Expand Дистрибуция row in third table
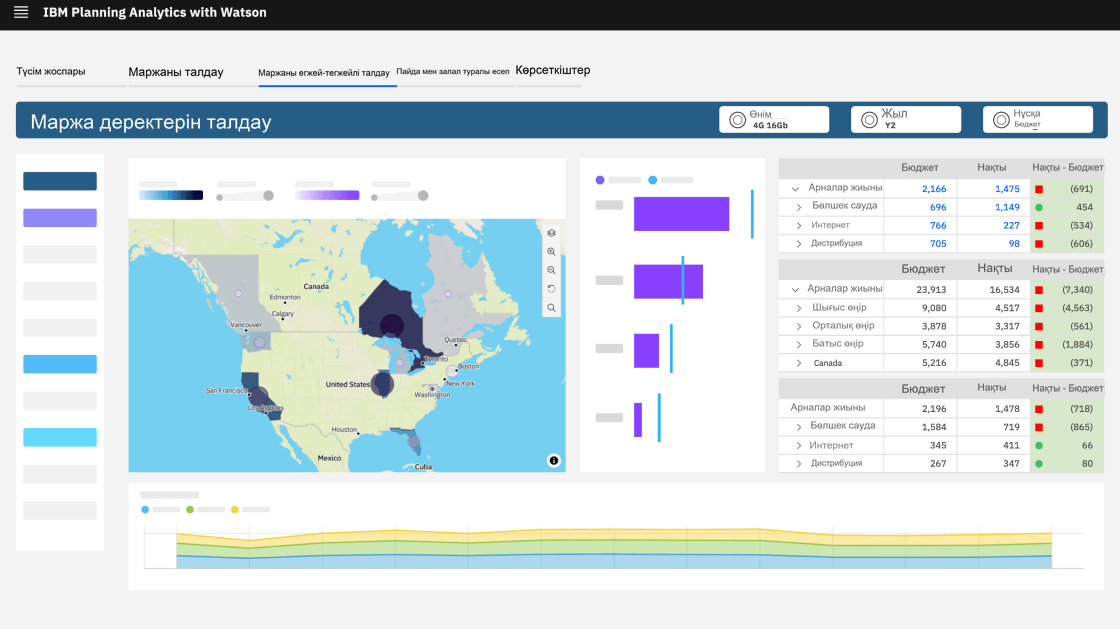Screen dimensions: 1120x629 point(799,464)
